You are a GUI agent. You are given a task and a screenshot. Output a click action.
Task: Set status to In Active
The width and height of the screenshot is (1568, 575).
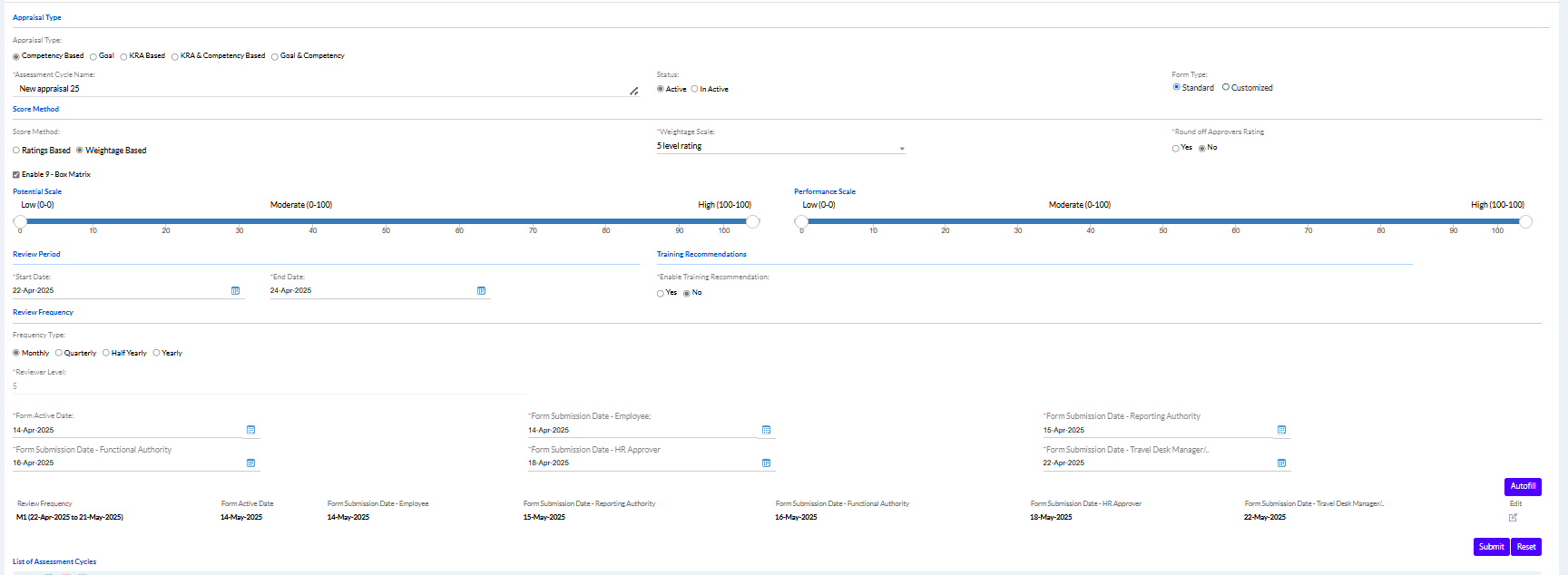pos(695,90)
